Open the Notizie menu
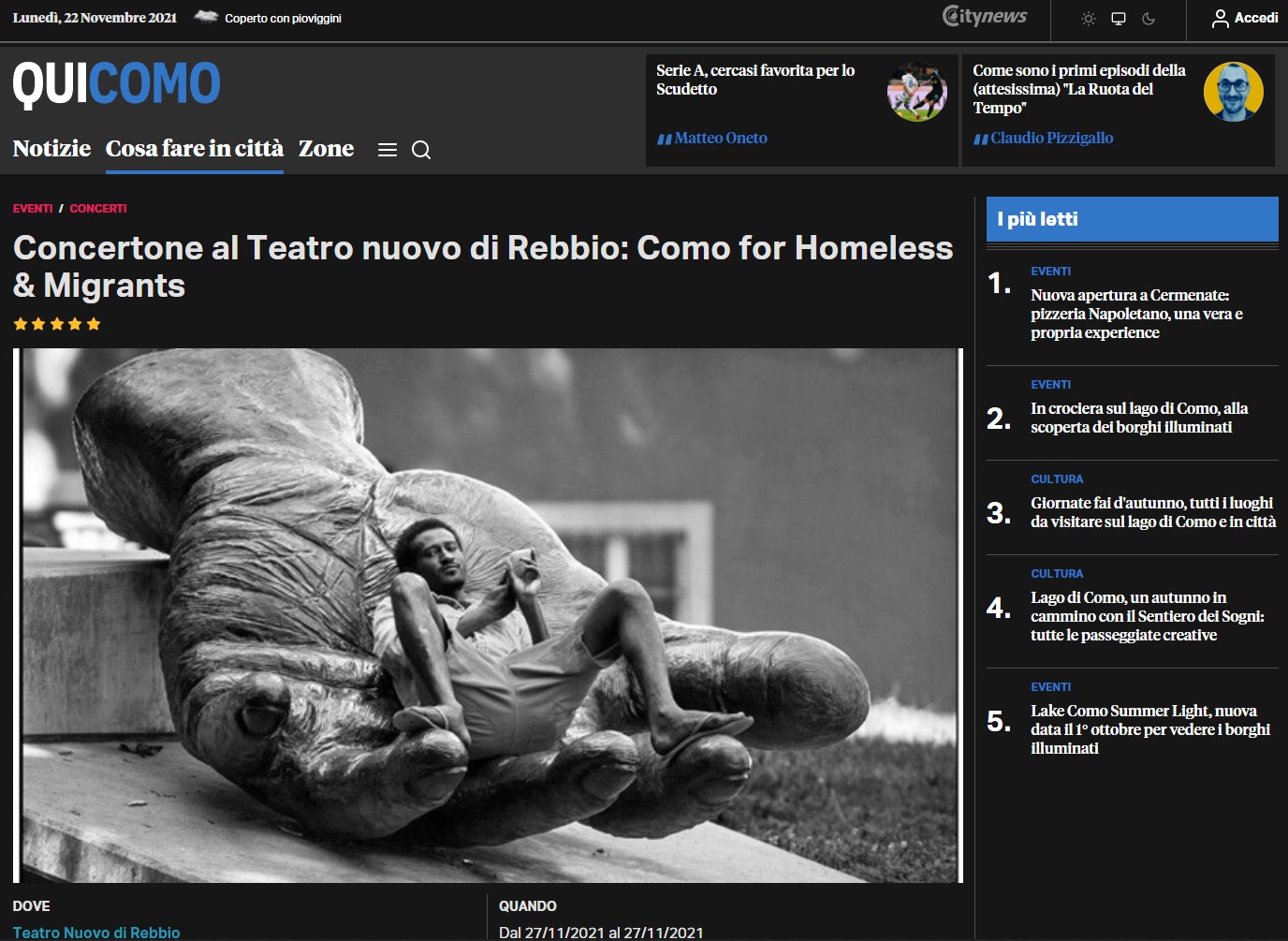The image size is (1288, 941). (51, 148)
